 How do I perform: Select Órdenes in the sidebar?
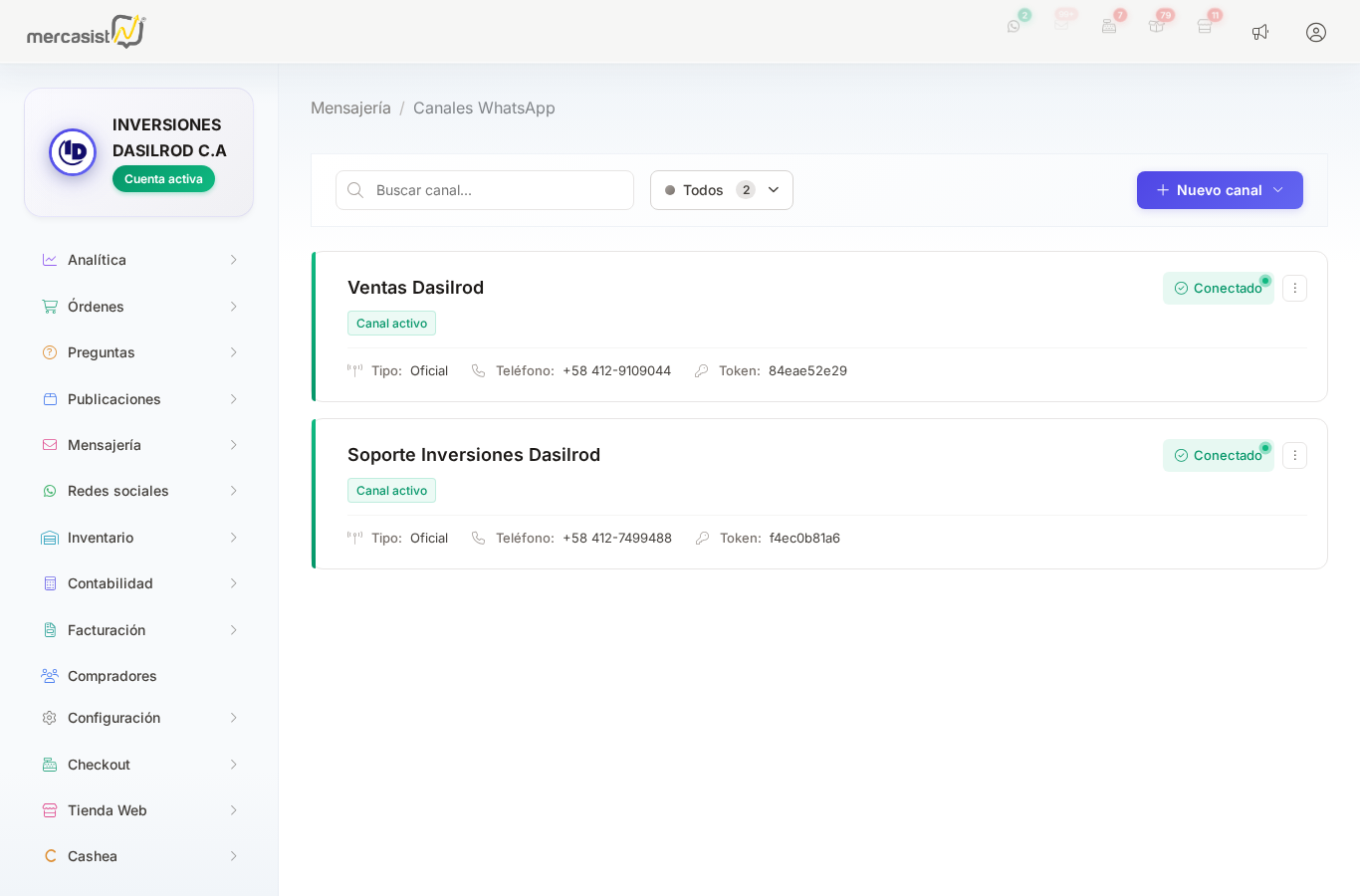pyautogui.click(x=97, y=307)
